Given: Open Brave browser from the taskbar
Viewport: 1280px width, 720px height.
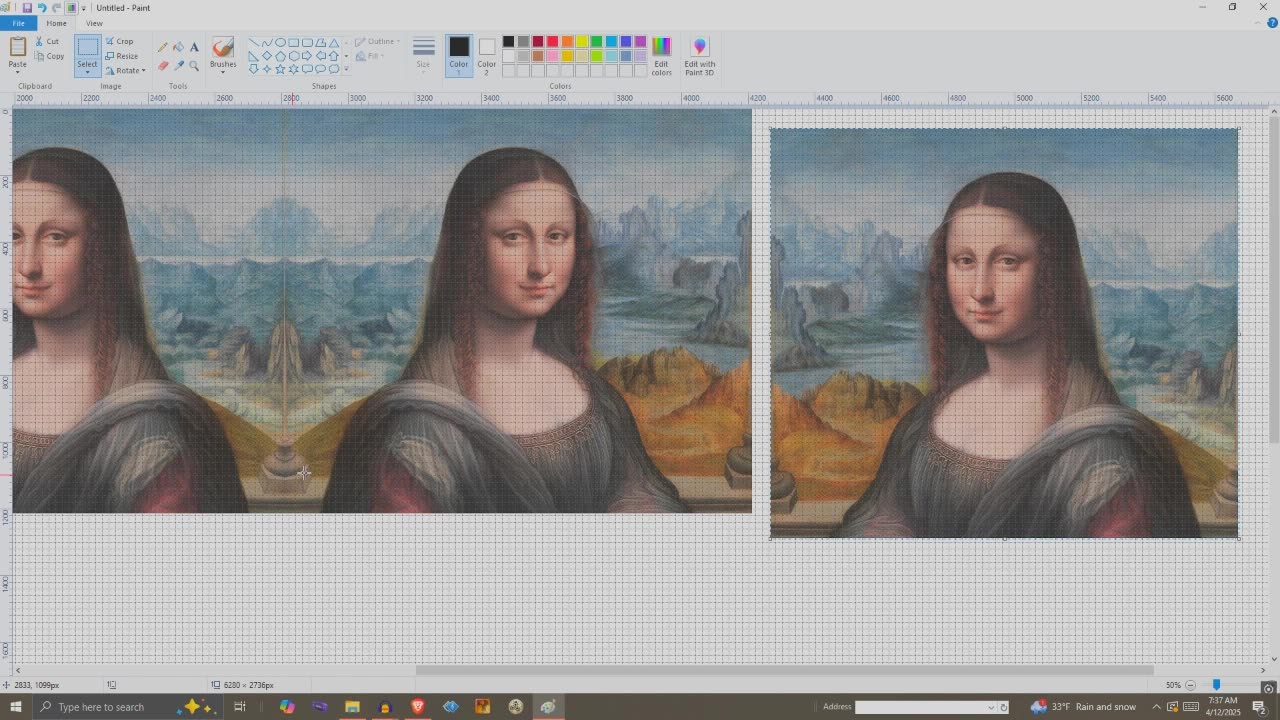Looking at the screenshot, I should pos(418,707).
